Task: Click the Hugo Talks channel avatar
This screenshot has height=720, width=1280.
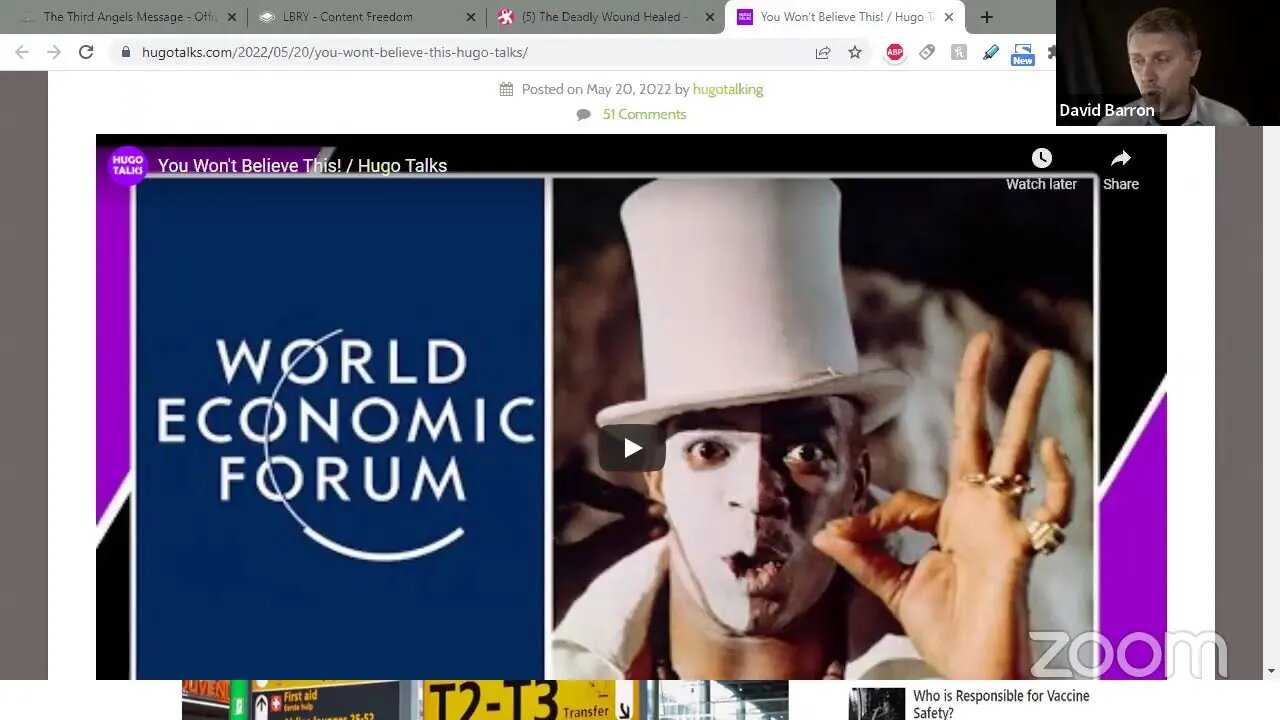Action: tap(127, 165)
